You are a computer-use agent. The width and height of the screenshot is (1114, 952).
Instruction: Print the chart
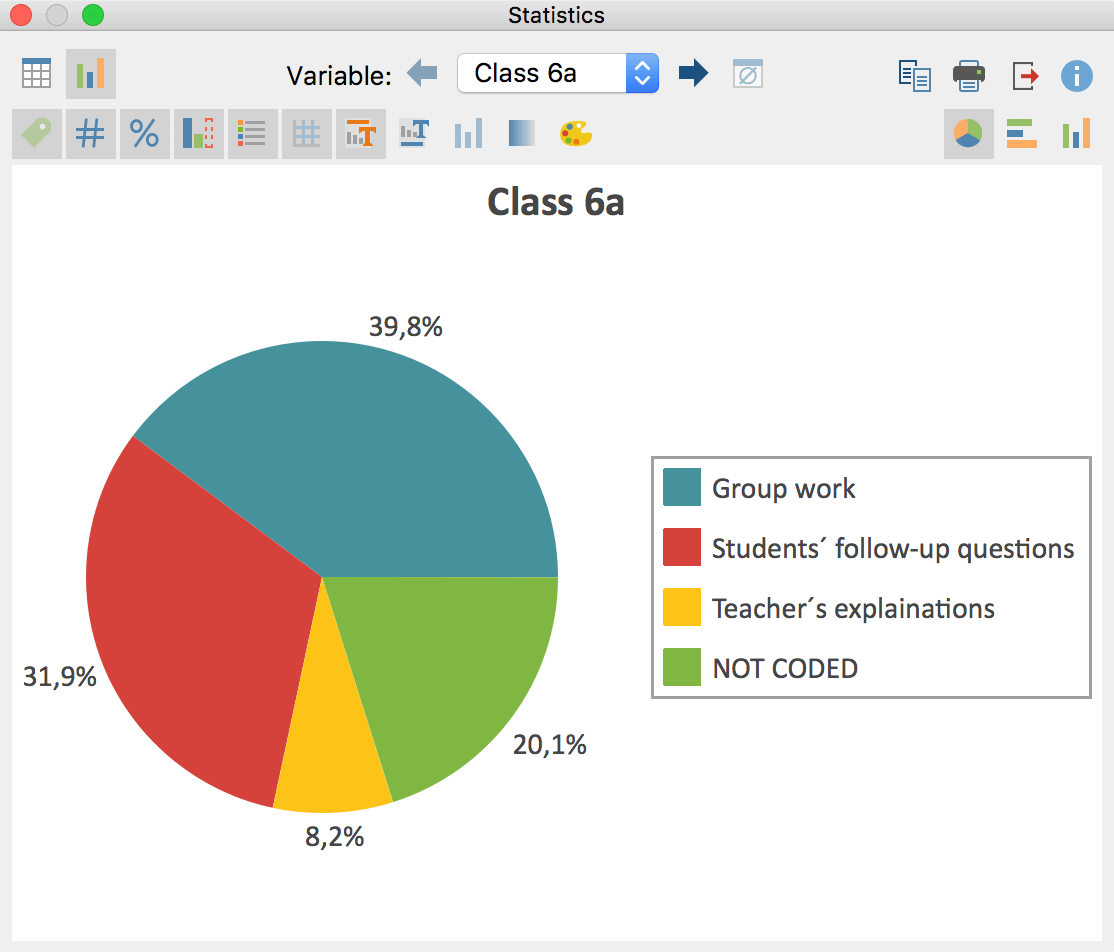coord(968,75)
